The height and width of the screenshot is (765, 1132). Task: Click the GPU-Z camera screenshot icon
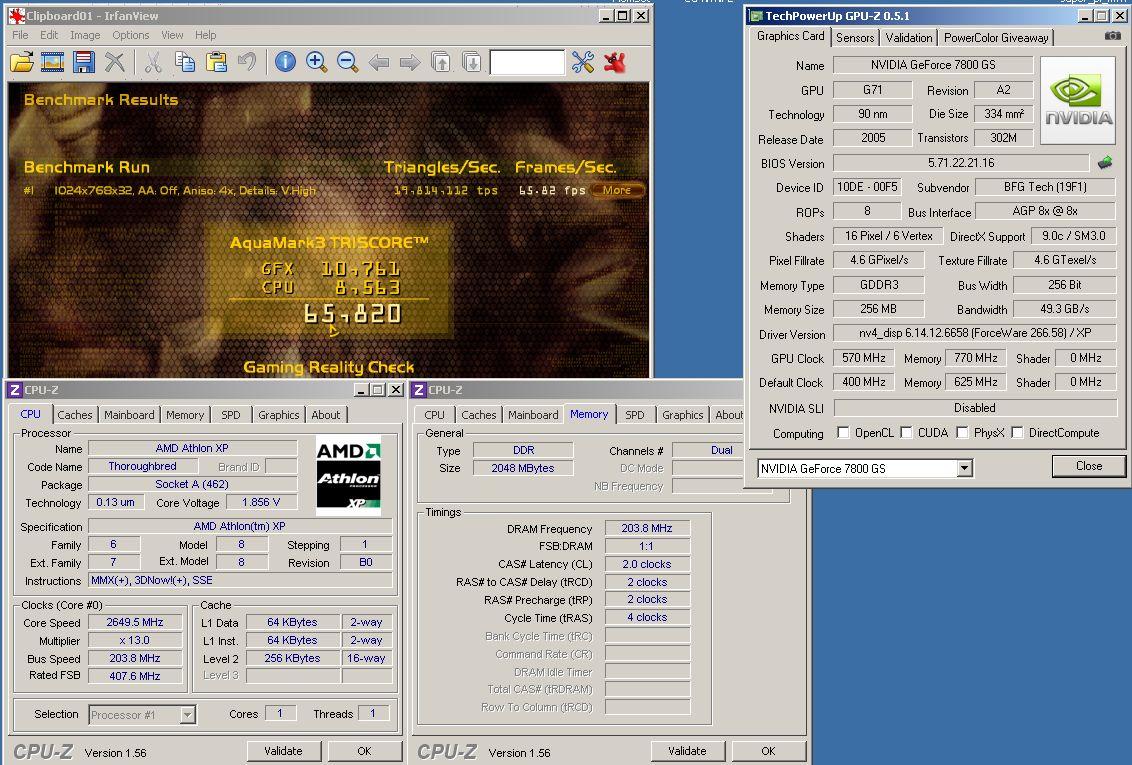1113,36
